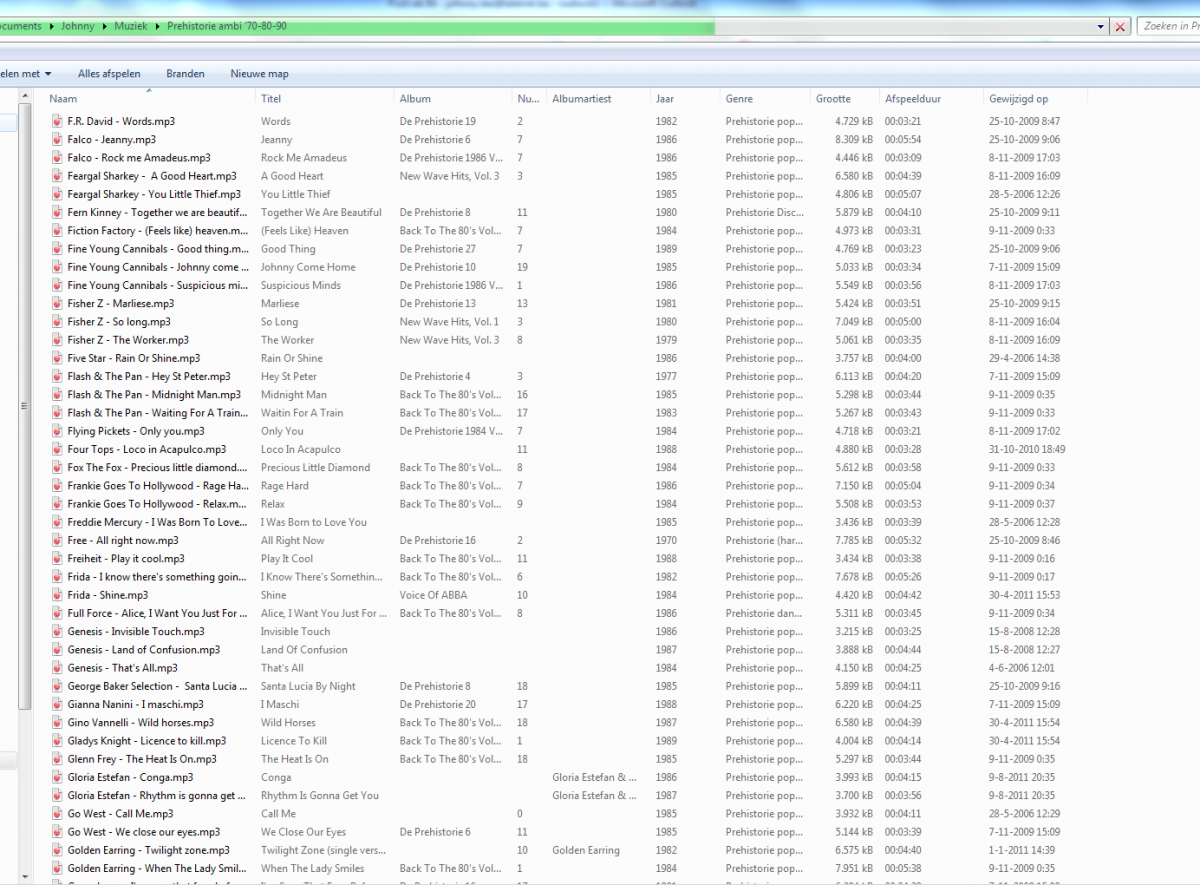Viewport: 1200px width, 885px height.
Task: Select file Frankie Goes To Hollywood - Relax
Action: [158, 504]
